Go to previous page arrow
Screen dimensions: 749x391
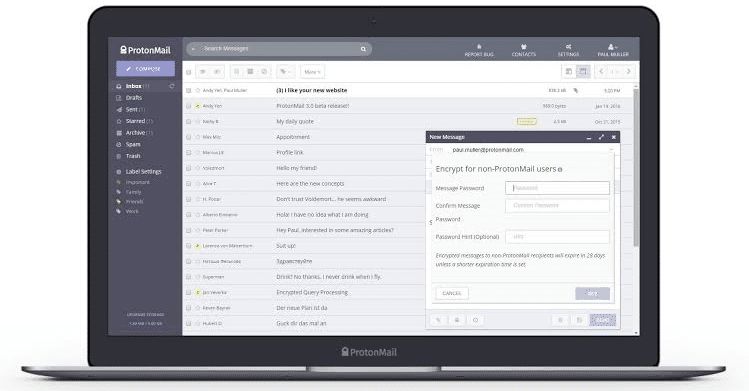tap(601, 72)
